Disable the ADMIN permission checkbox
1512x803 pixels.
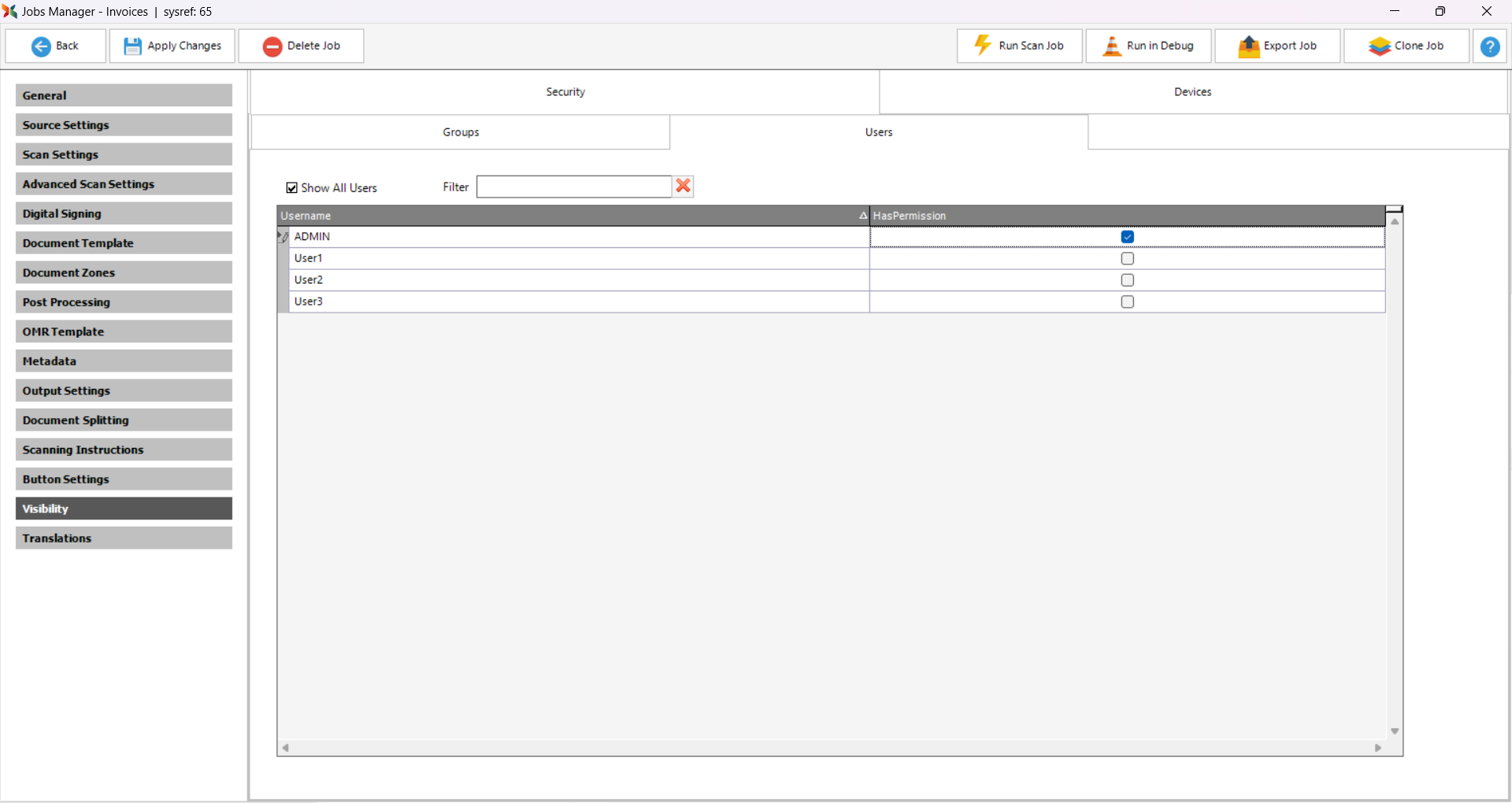tap(1127, 237)
